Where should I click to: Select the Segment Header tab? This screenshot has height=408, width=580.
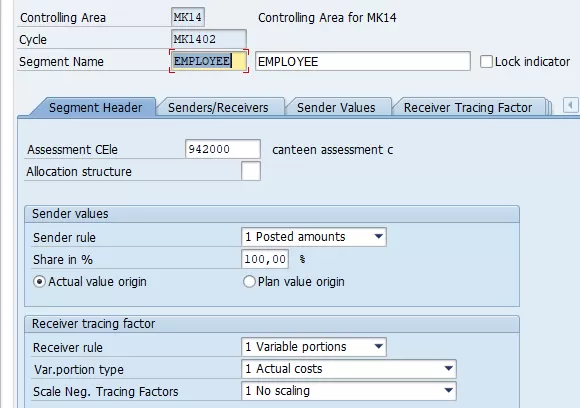coord(95,108)
